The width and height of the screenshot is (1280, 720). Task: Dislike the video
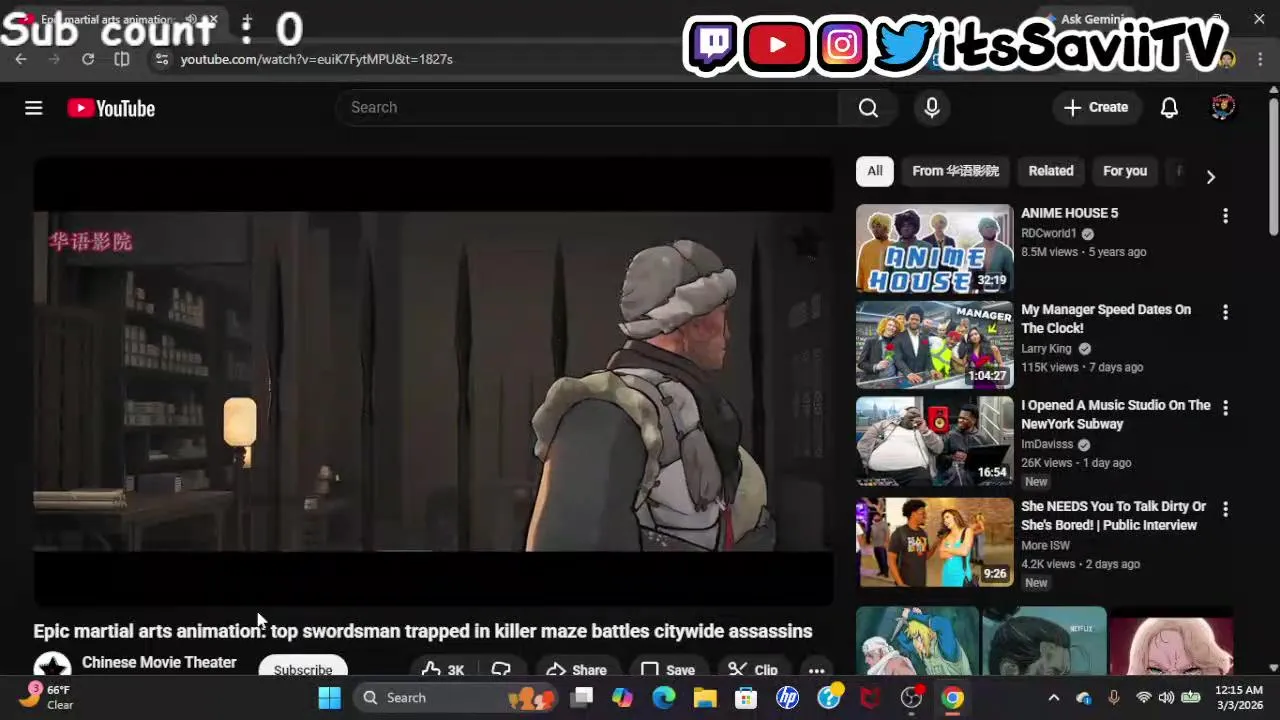502,670
